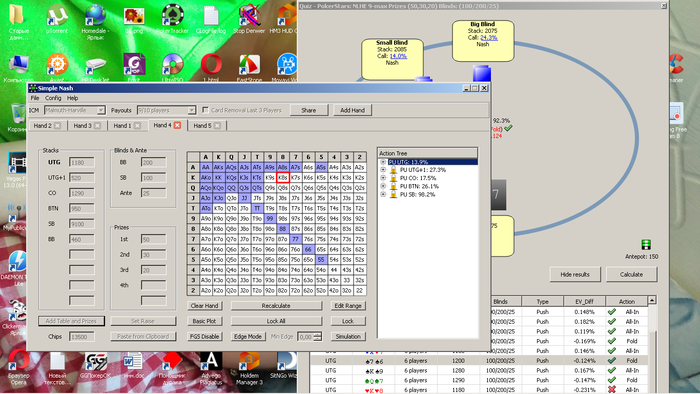The width and height of the screenshot is (700, 394).
Task: Click the Simulation button
Action: (x=348, y=336)
